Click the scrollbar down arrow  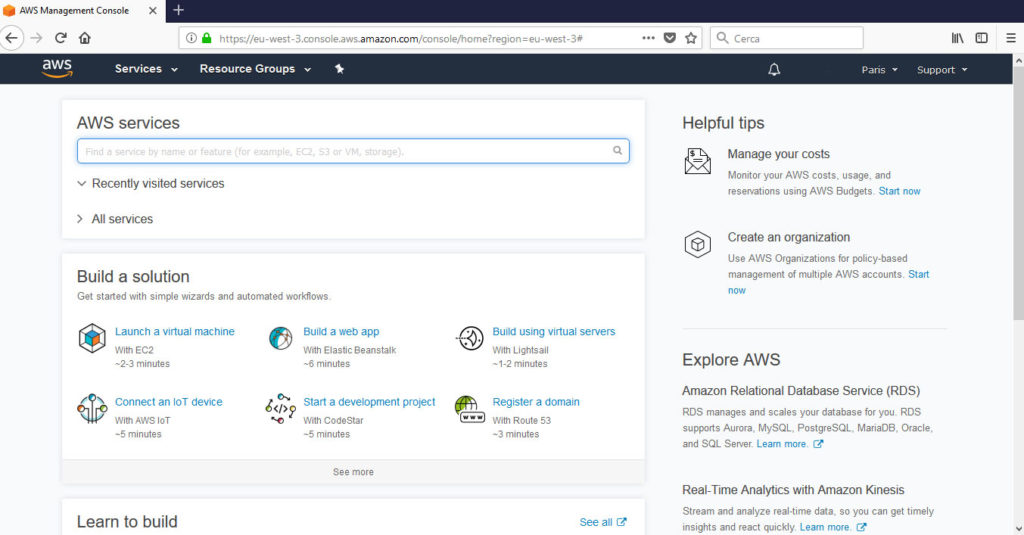(1018, 528)
